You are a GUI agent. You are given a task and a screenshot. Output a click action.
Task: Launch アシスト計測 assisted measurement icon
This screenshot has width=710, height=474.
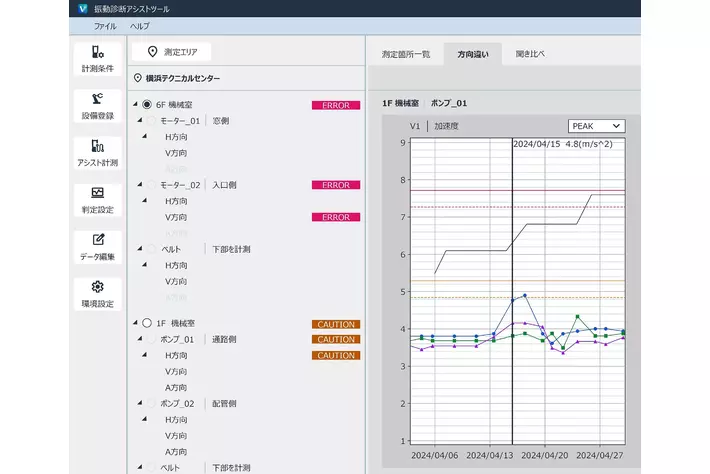tap(97, 146)
